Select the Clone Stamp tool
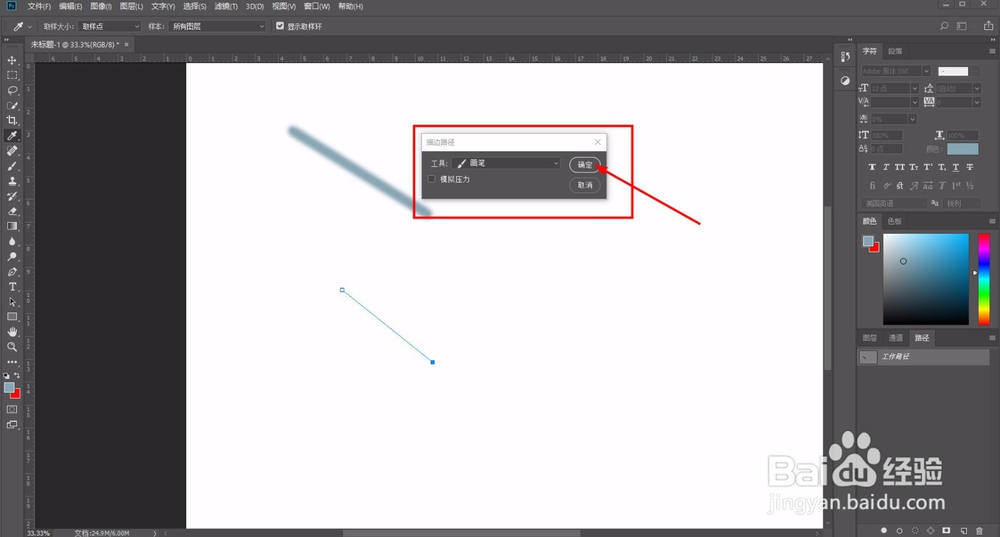 [x=12, y=181]
